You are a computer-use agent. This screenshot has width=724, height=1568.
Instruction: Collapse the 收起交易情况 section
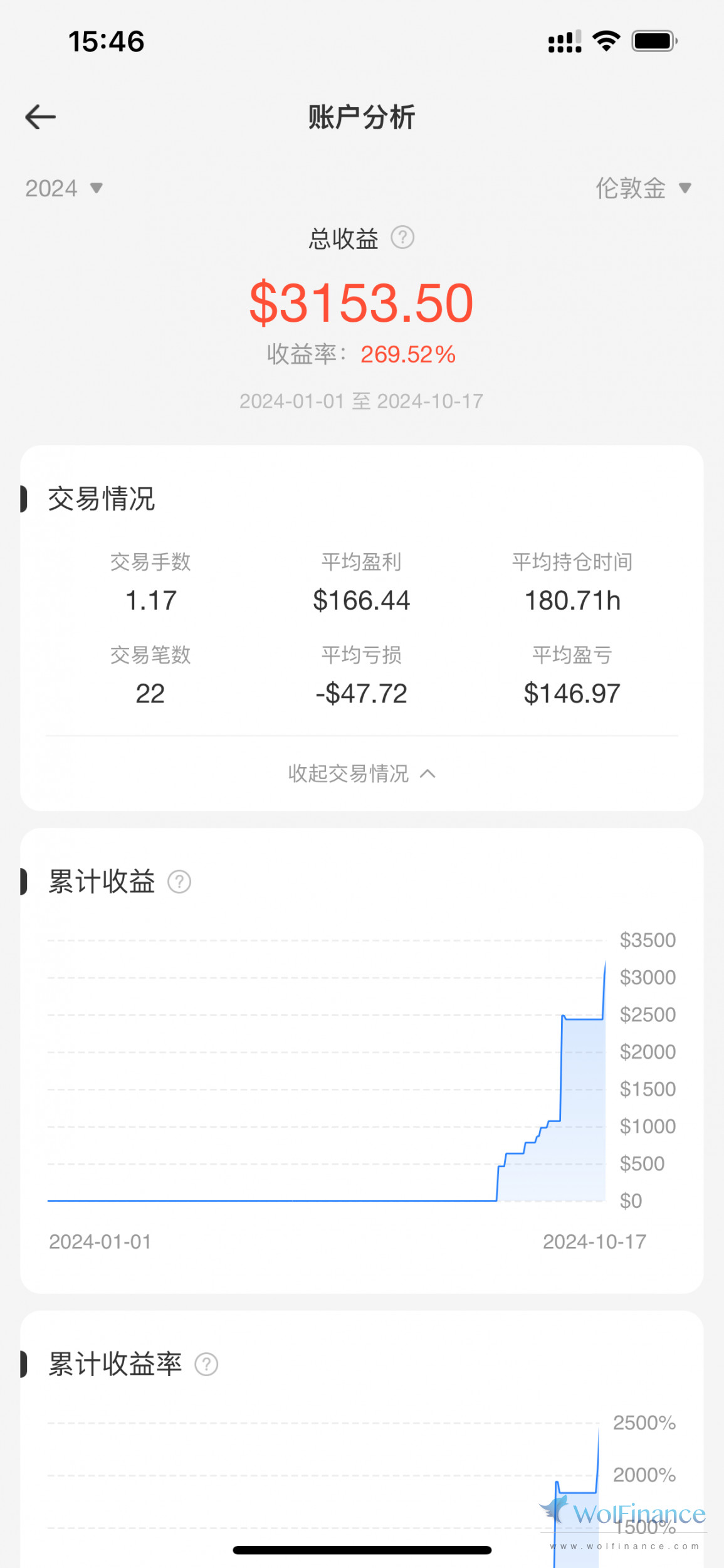[x=362, y=773]
